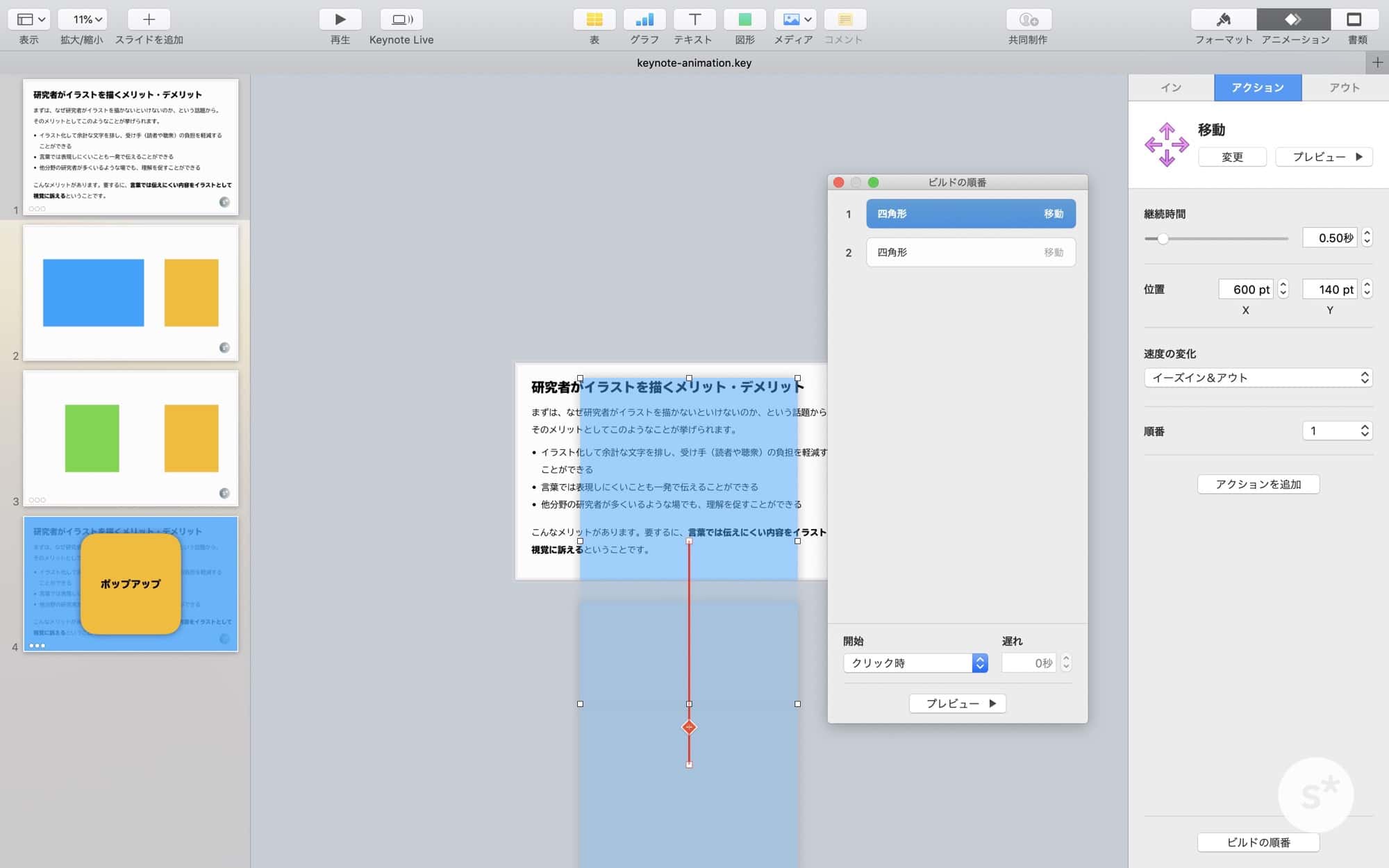Insert a table using the 表 icon
Viewport: 1389px width, 868px height.
(x=594, y=19)
